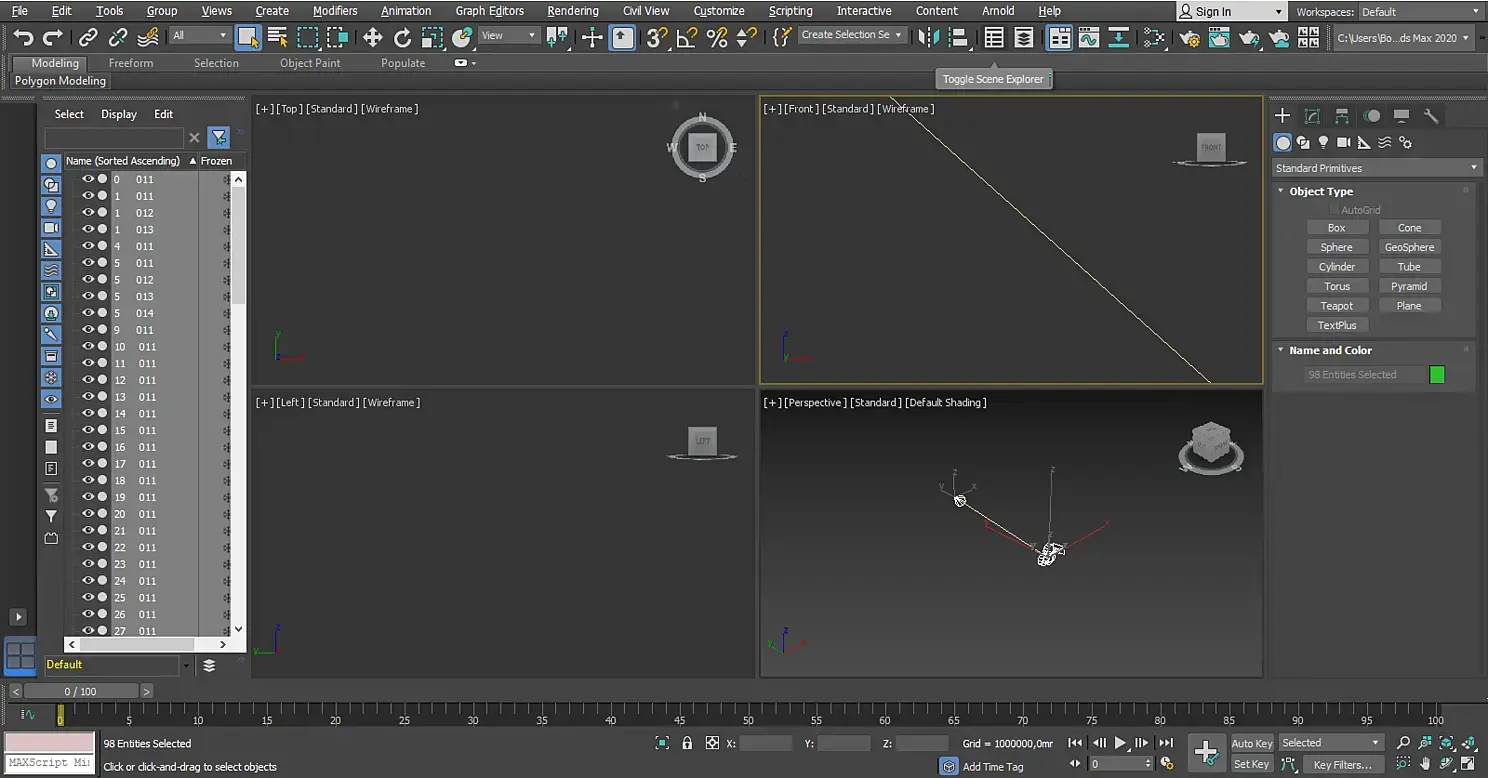This screenshot has width=1488, height=778.
Task: Switch to the Freeform ribbon tab
Action: coord(131,63)
